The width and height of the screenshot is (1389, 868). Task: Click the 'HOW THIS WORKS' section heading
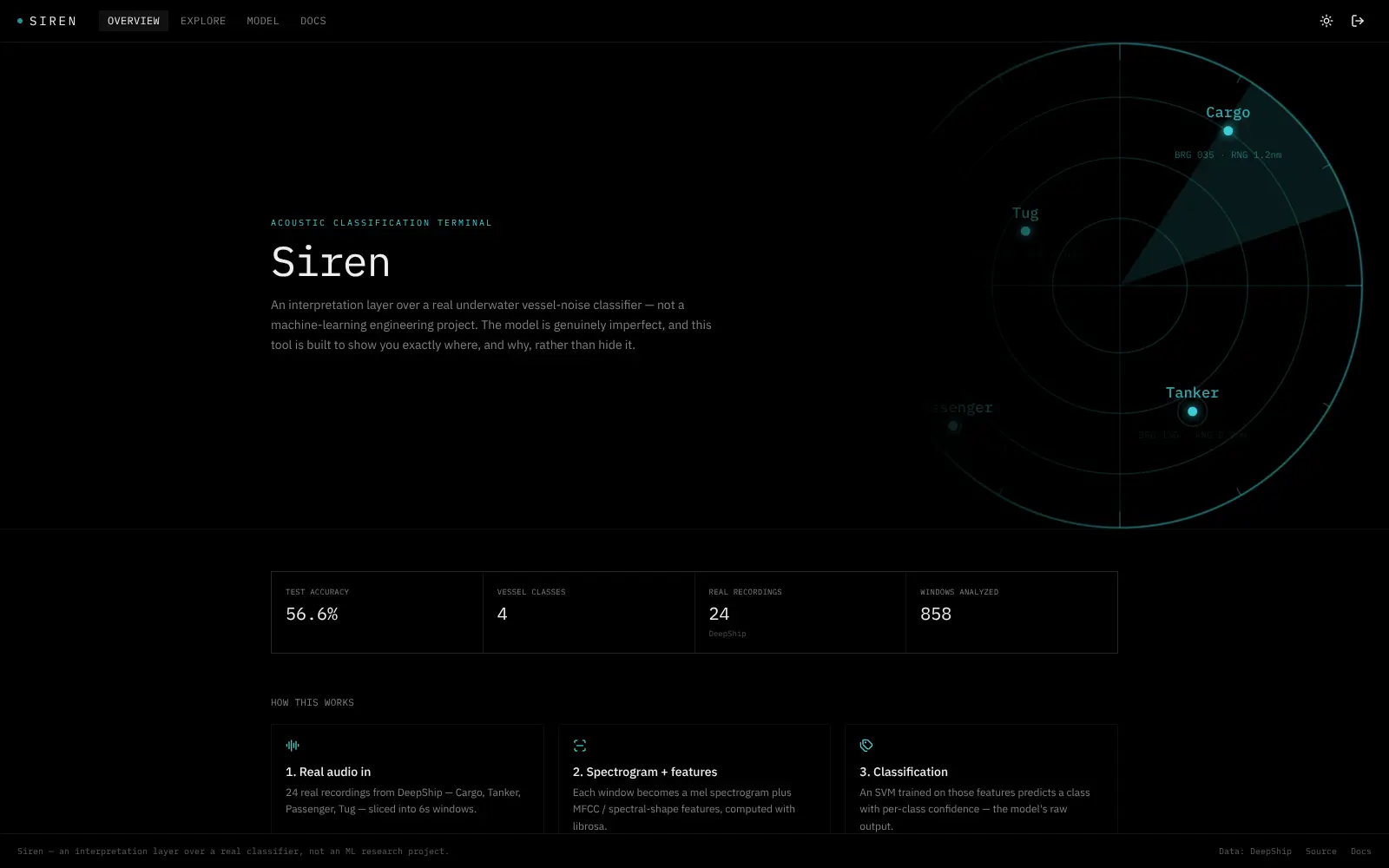coord(313,702)
